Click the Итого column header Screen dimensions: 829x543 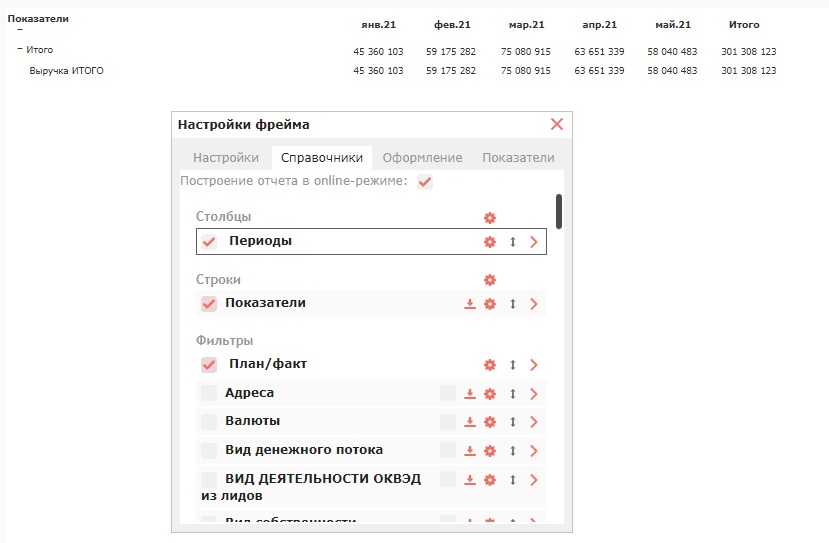coord(744,25)
